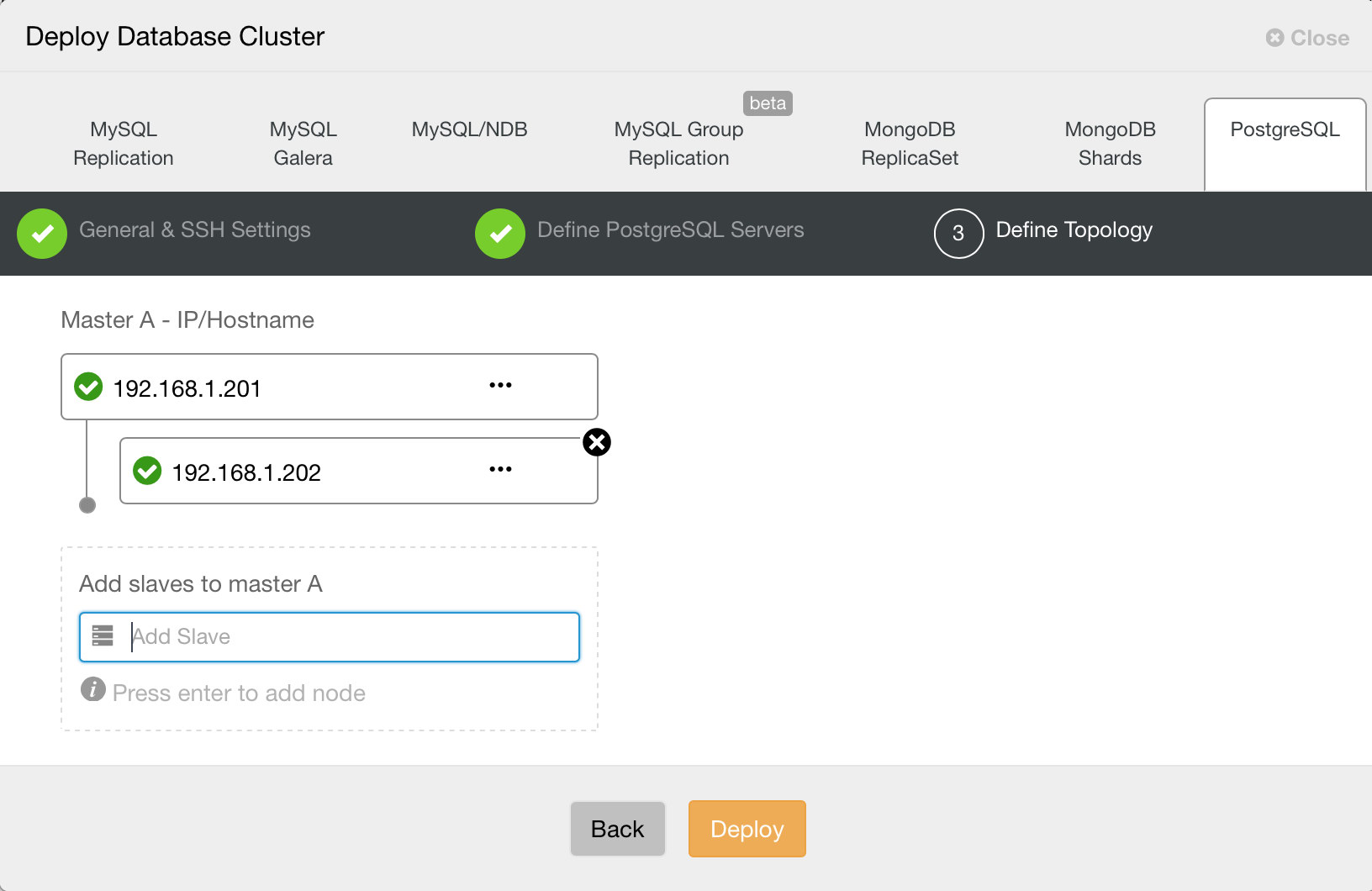Click the info icon near Press enter hint

tap(92, 689)
